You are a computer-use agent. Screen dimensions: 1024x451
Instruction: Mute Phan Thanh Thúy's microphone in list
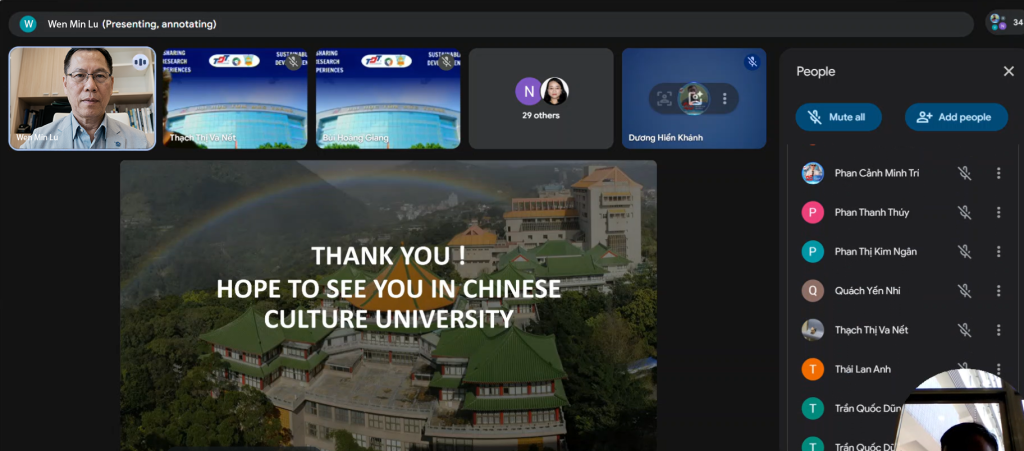pos(964,212)
